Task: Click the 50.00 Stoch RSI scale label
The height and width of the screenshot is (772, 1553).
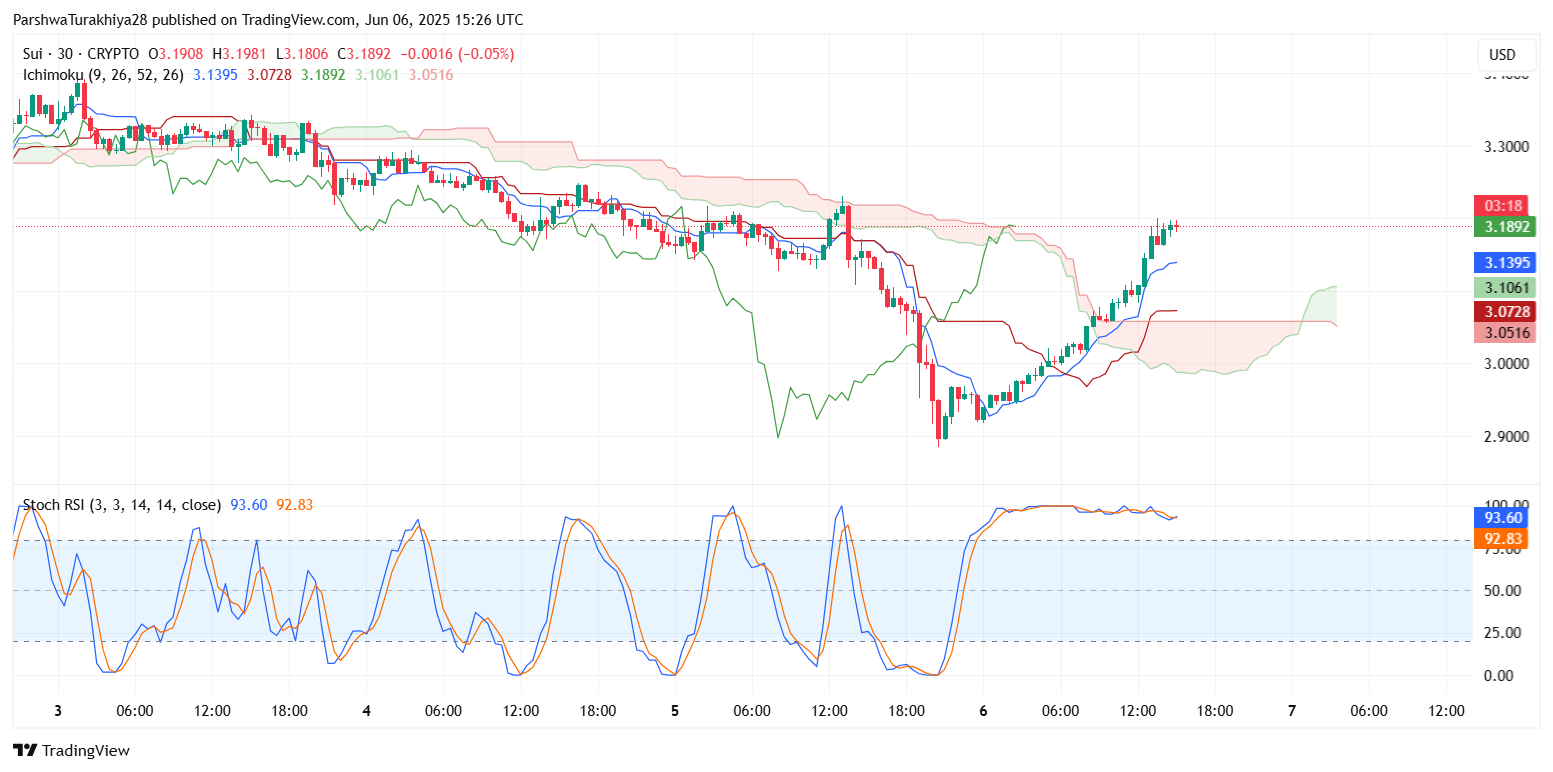Action: click(1504, 590)
